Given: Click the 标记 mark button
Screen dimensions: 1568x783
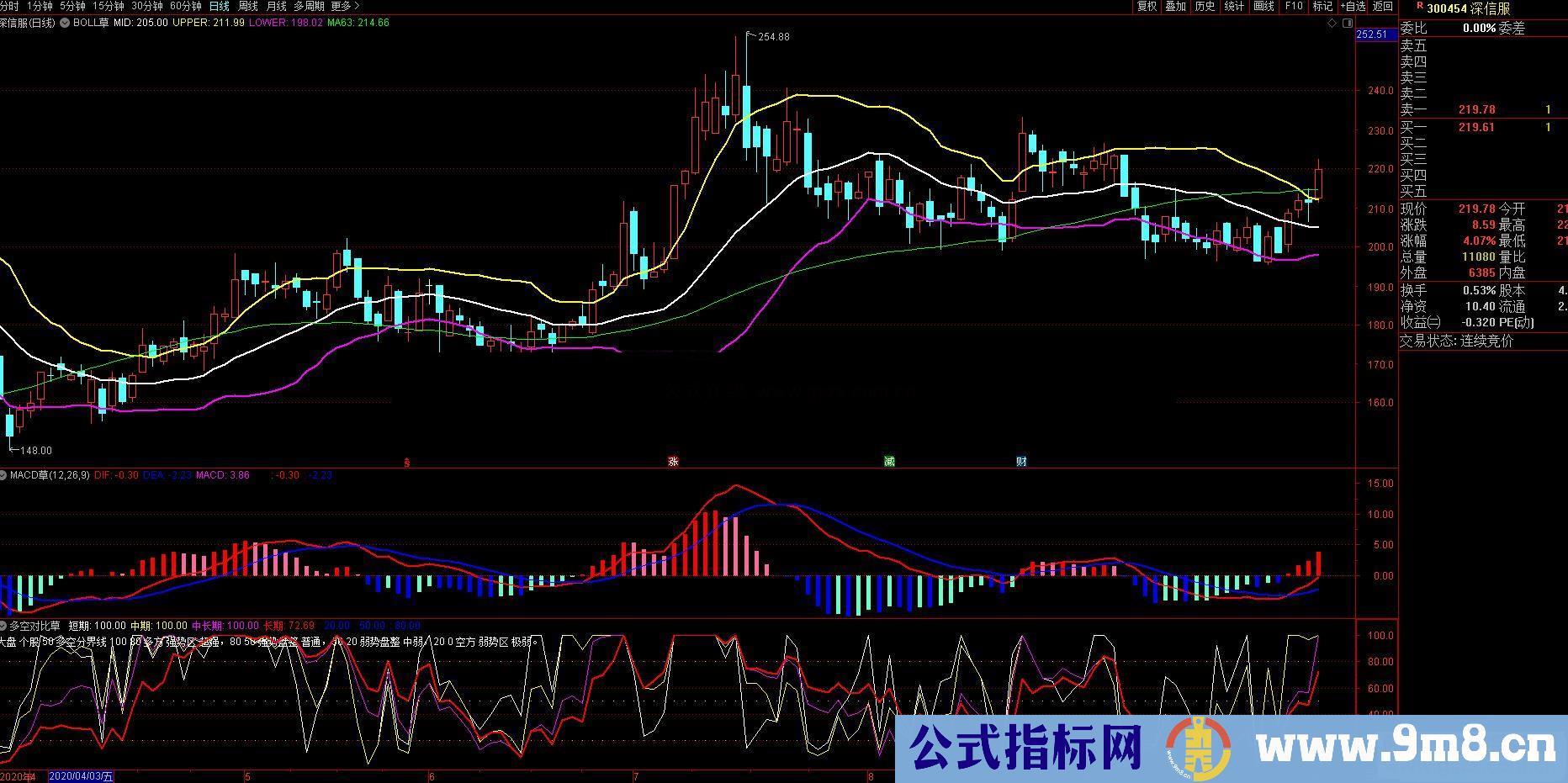Looking at the screenshot, I should click(1322, 6).
